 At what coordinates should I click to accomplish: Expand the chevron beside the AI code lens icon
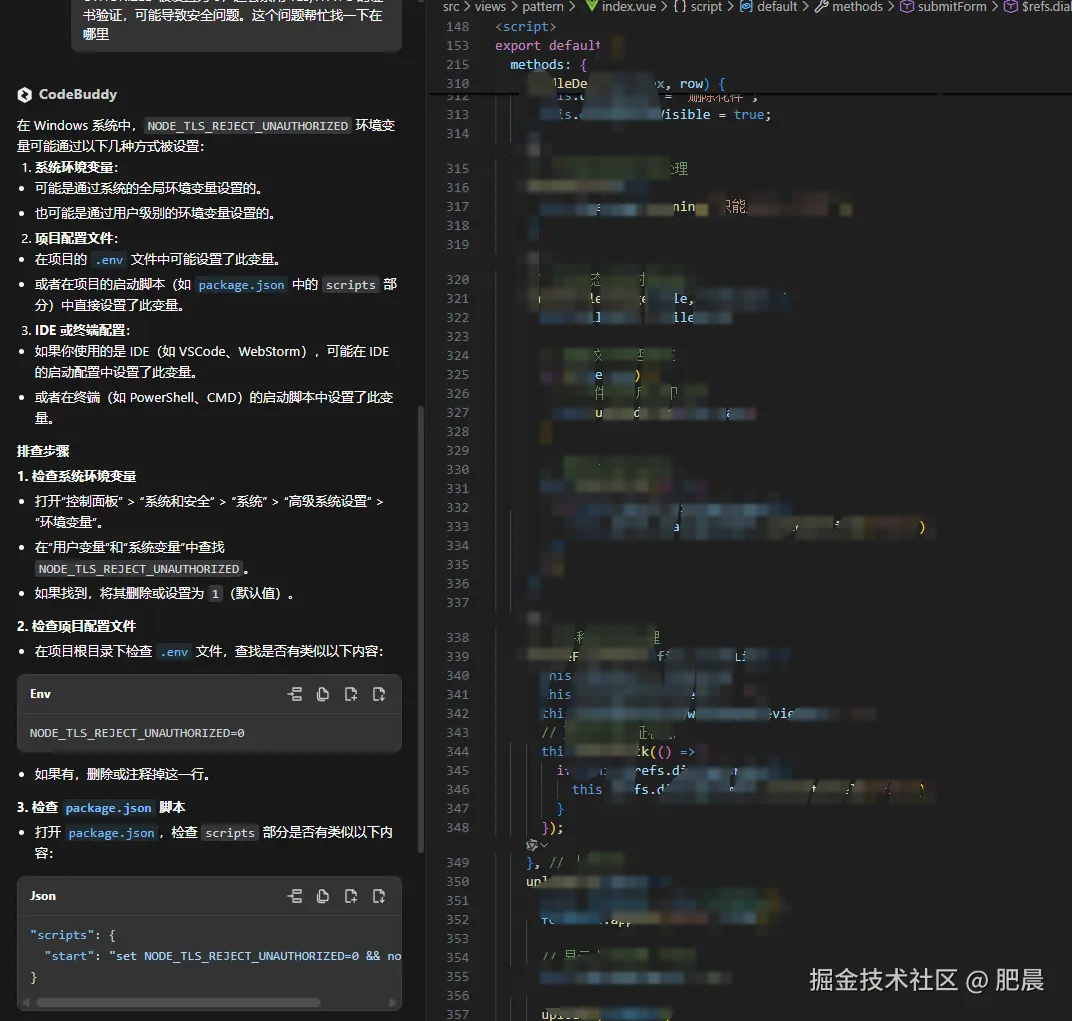[x=544, y=845]
